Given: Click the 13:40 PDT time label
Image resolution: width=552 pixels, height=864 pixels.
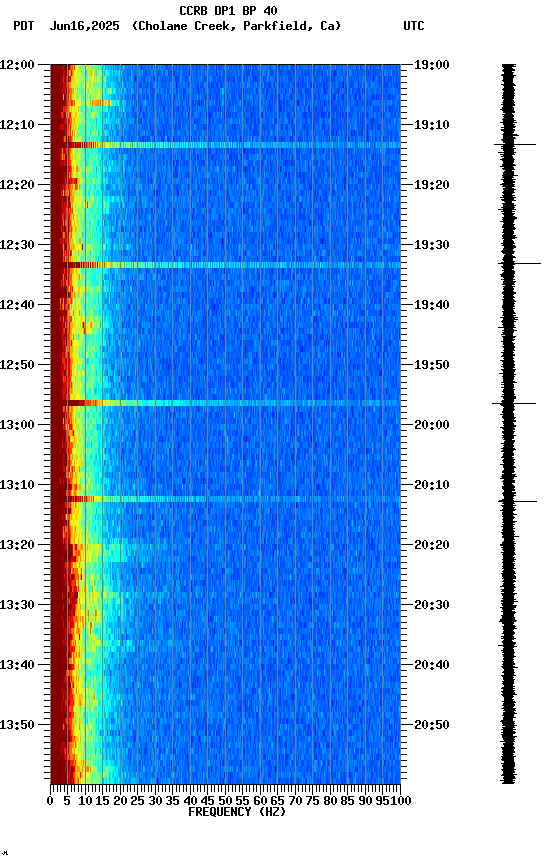Looking at the screenshot, I should [x=17, y=666].
